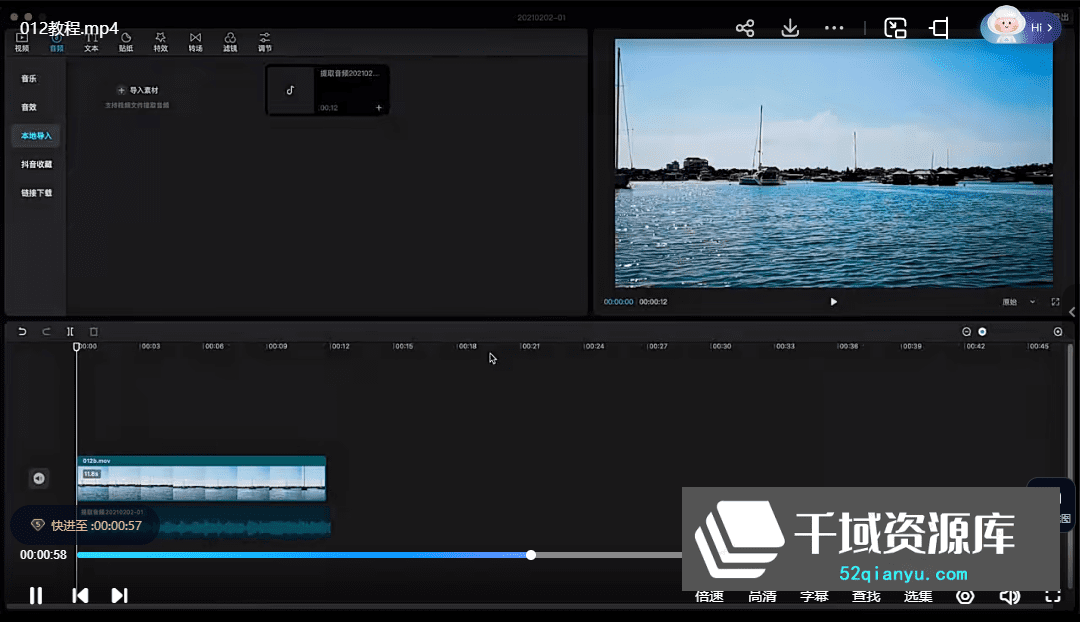Toggle fullscreen for the video player

[x=1053, y=597]
